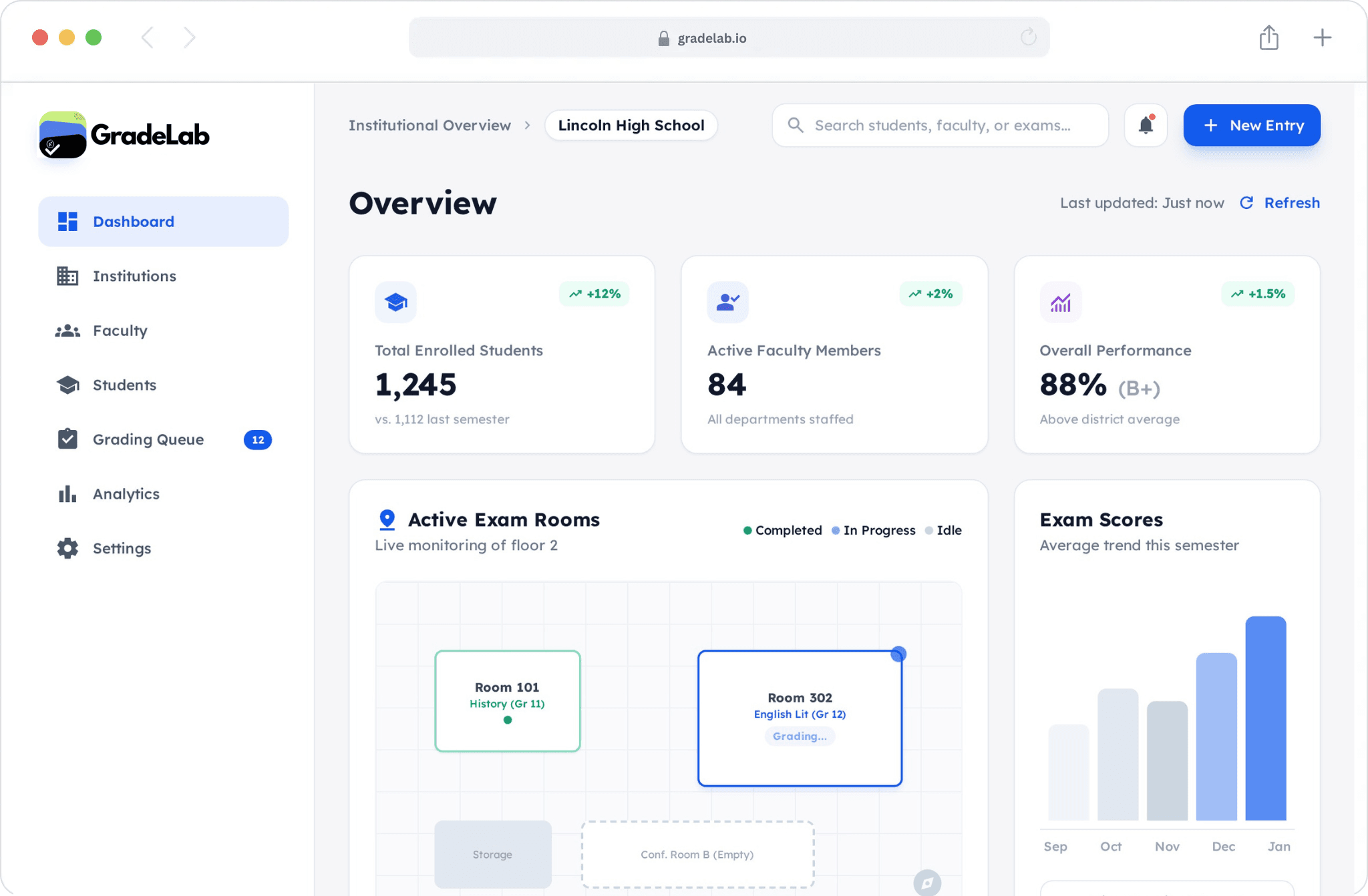1368x896 pixels.
Task: Click the Jan bar in Exam Scores
Action: pyautogui.click(x=1266, y=718)
